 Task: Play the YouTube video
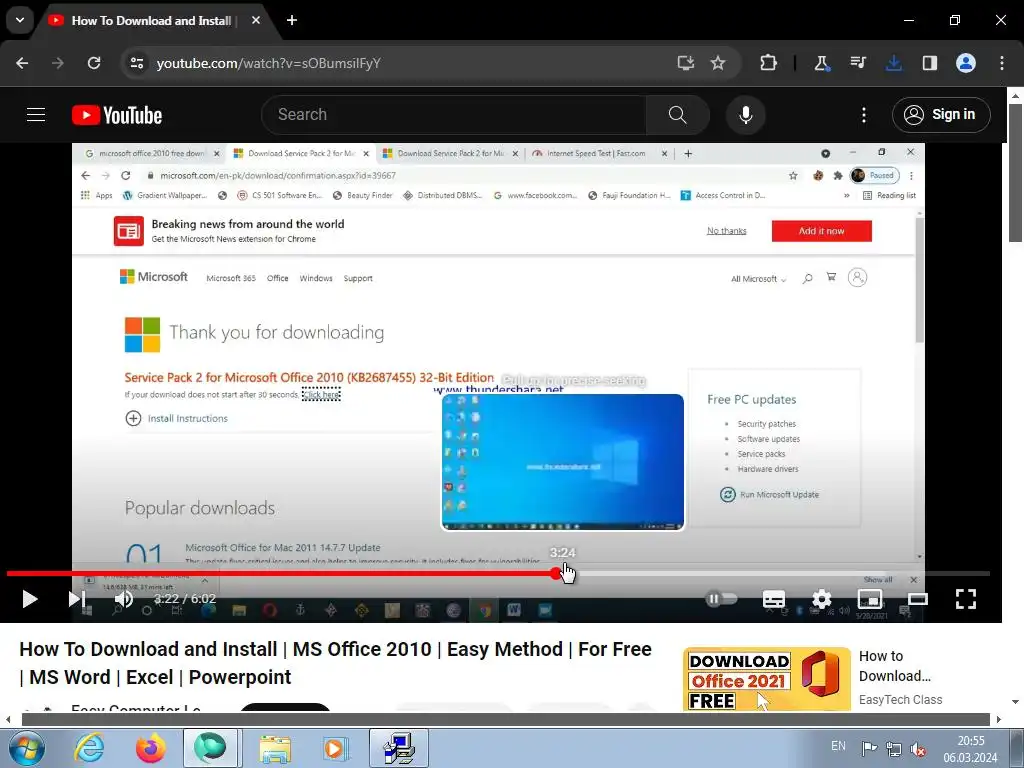tap(30, 599)
